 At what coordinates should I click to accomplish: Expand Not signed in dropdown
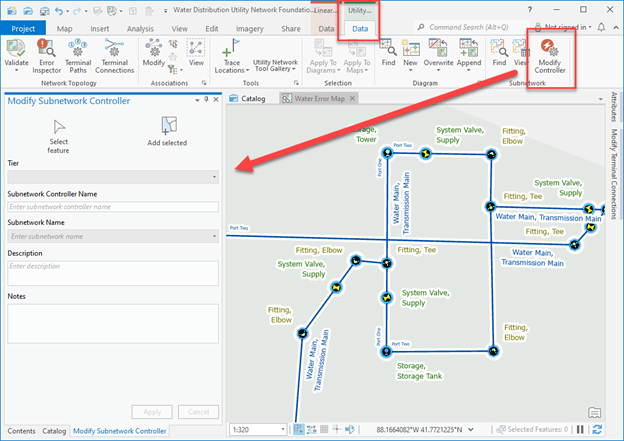(590, 27)
